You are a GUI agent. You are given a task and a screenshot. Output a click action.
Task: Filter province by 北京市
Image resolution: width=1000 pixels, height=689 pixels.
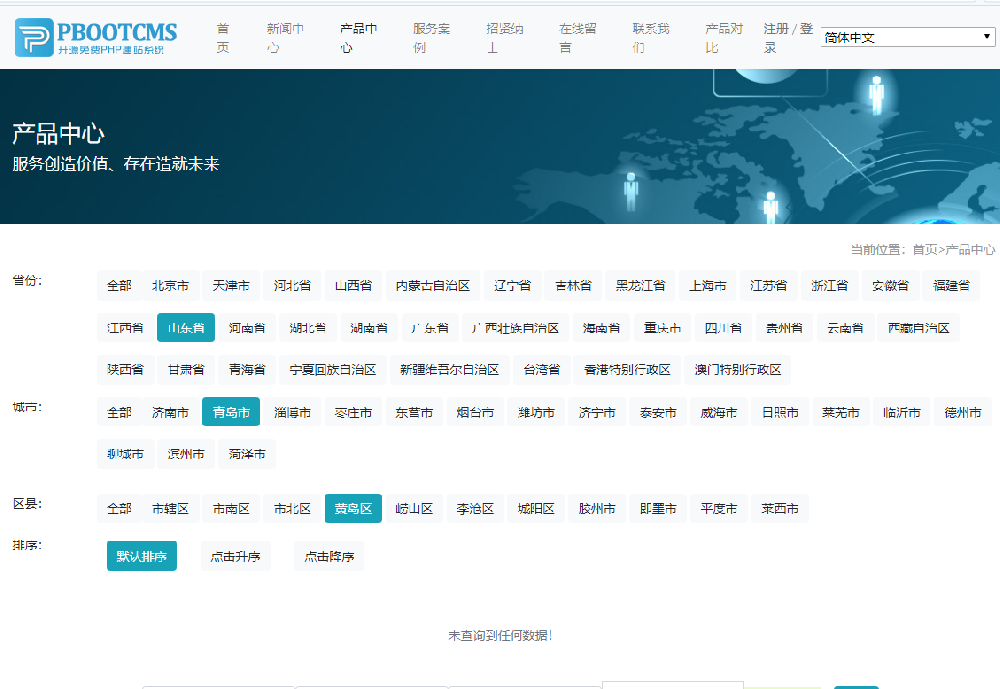pyautogui.click(x=171, y=286)
